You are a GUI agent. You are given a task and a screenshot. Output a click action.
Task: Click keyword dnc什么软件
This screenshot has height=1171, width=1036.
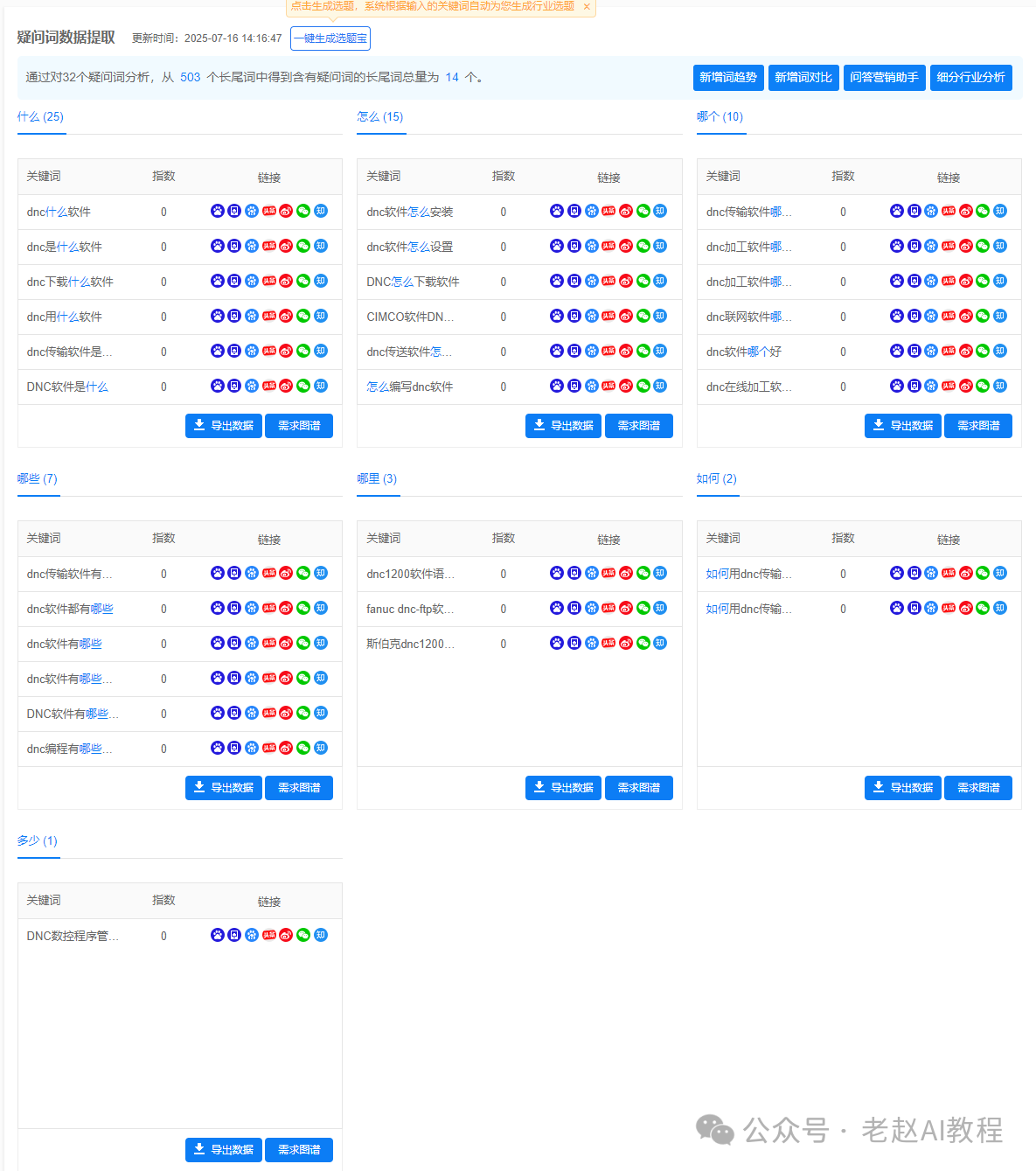[59, 212]
